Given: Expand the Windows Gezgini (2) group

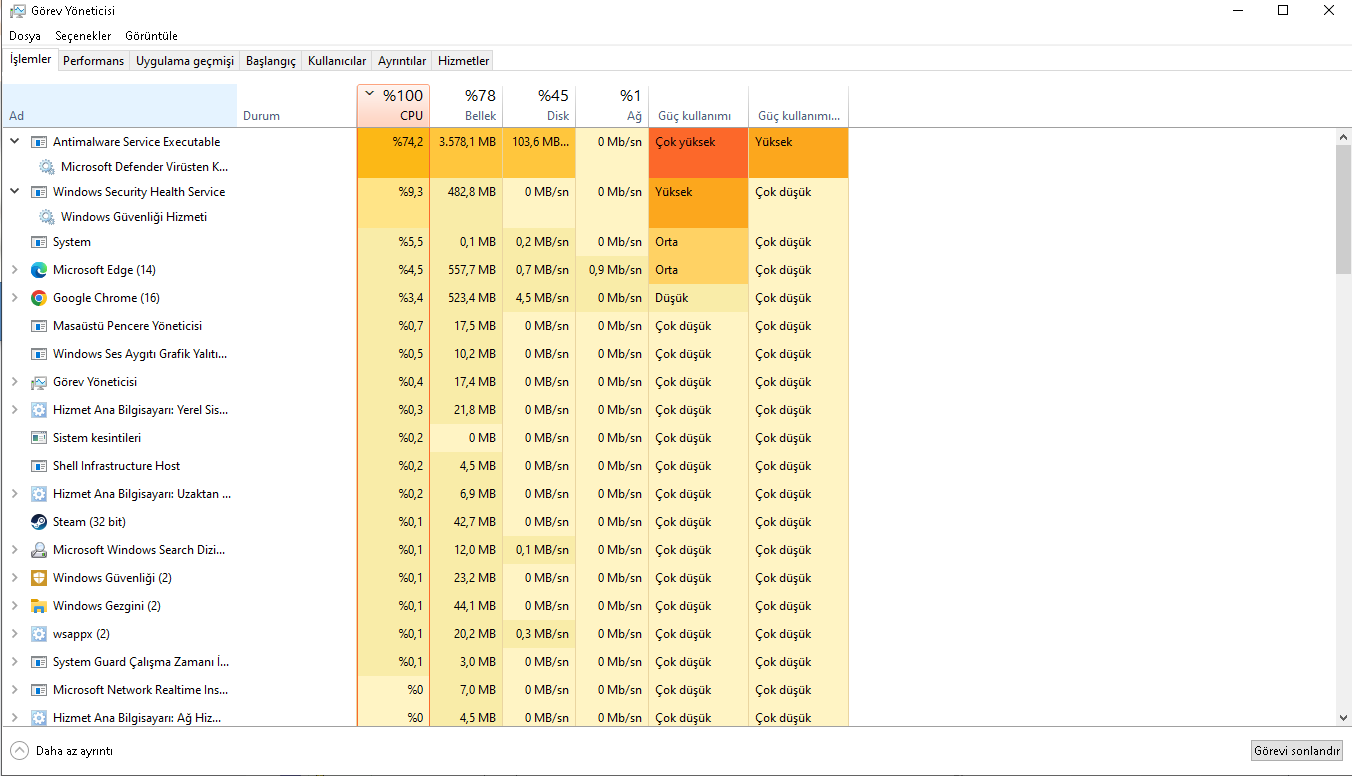Looking at the screenshot, I should coord(14,606).
